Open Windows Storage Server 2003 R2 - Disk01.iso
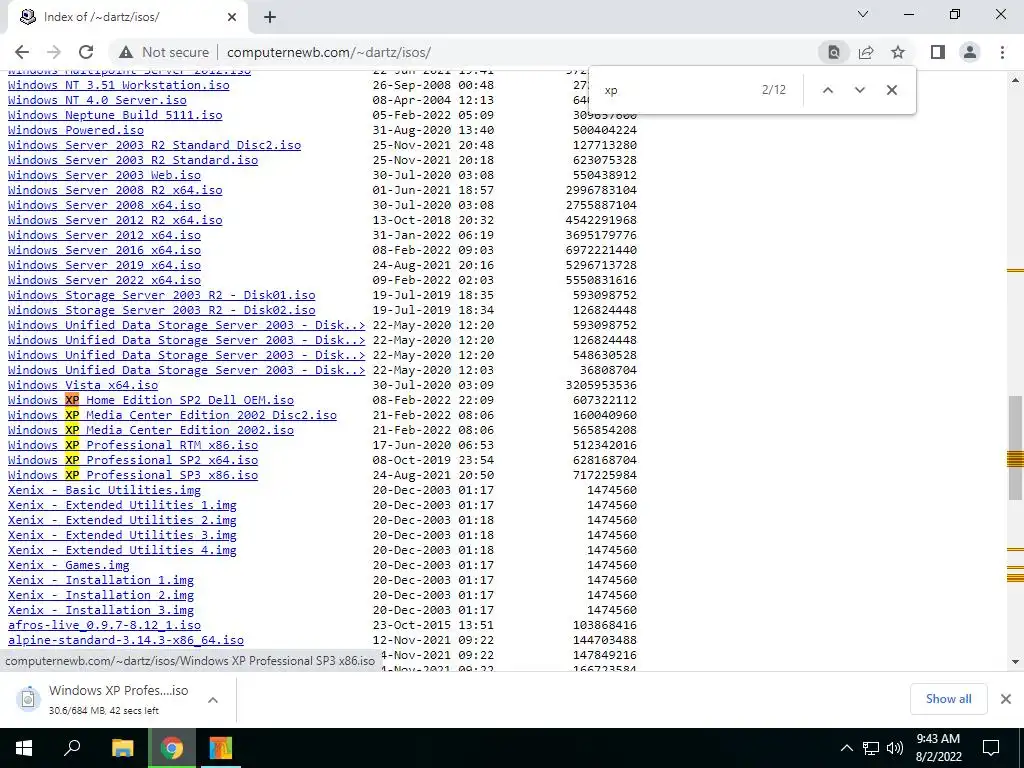 point(161,295)
